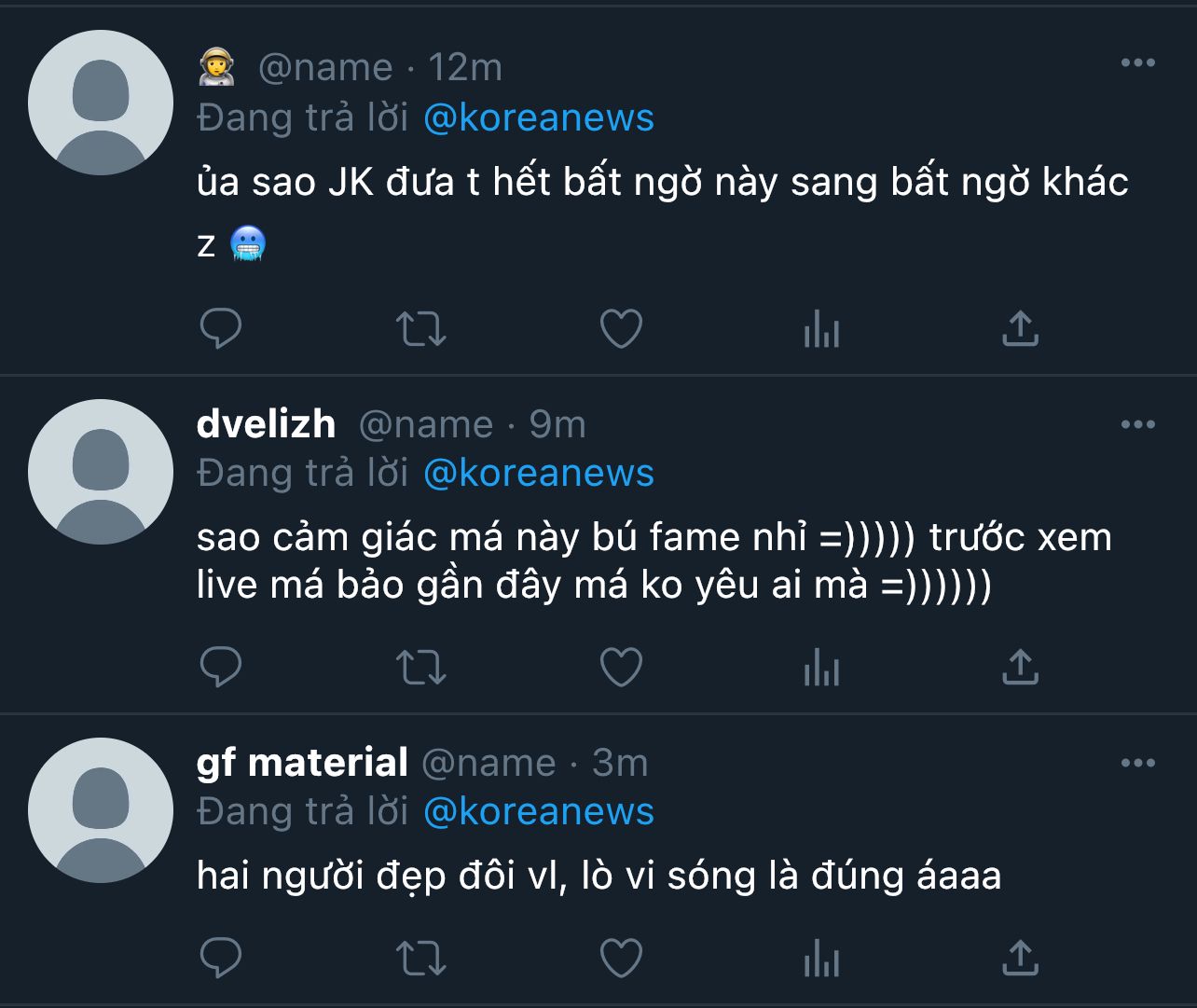Image resolution: width=1197 pixels, height=1008 pixels.
Task: Open more options on gf material's tweet
Action: pyautogui.click(x=1137, y=763)
